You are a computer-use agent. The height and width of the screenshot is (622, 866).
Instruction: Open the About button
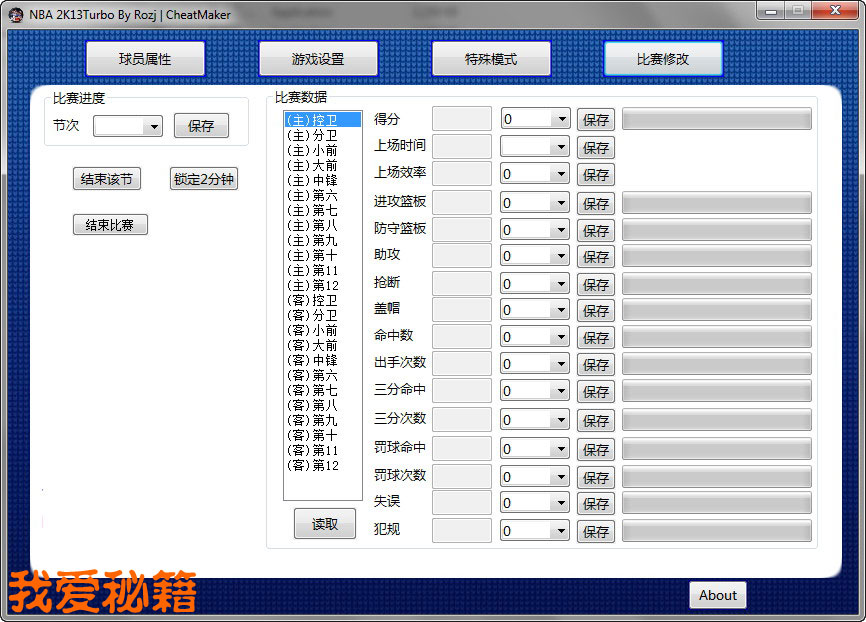(717, 595)
